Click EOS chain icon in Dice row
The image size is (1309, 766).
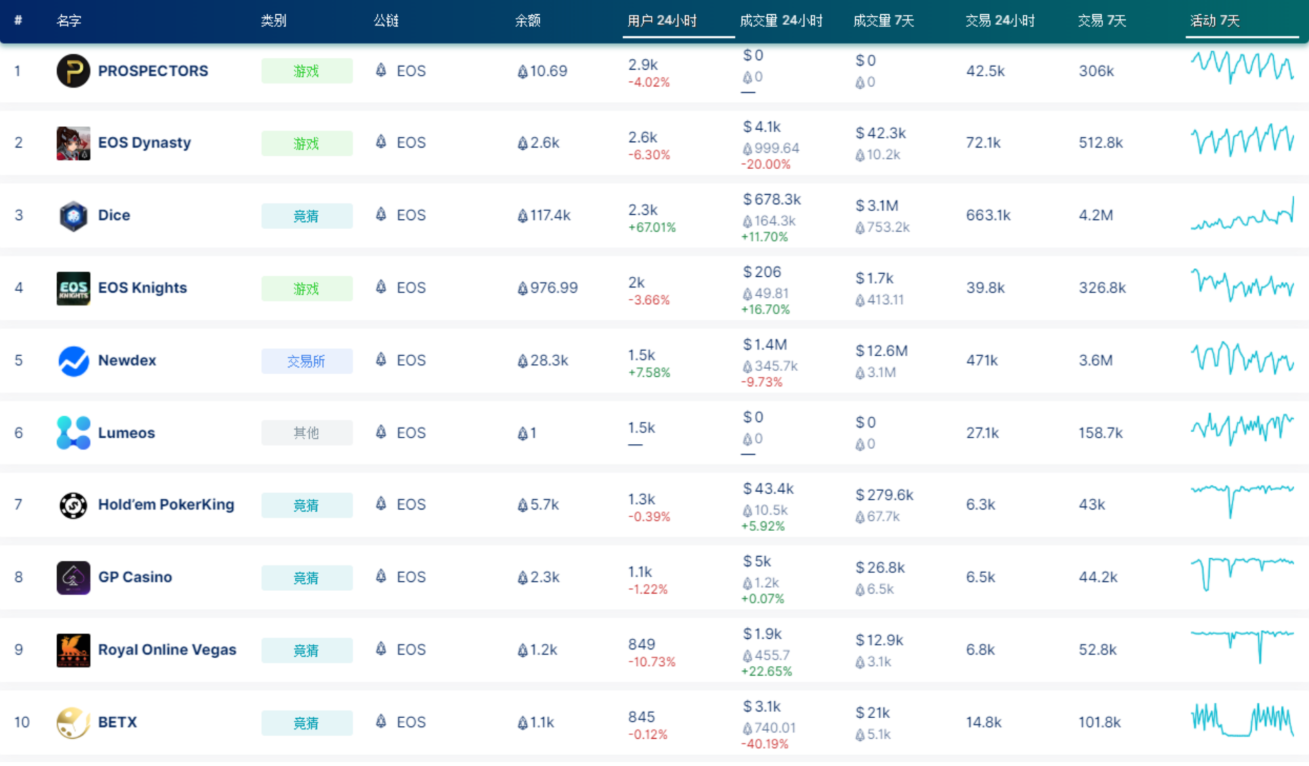coord(381,215)
